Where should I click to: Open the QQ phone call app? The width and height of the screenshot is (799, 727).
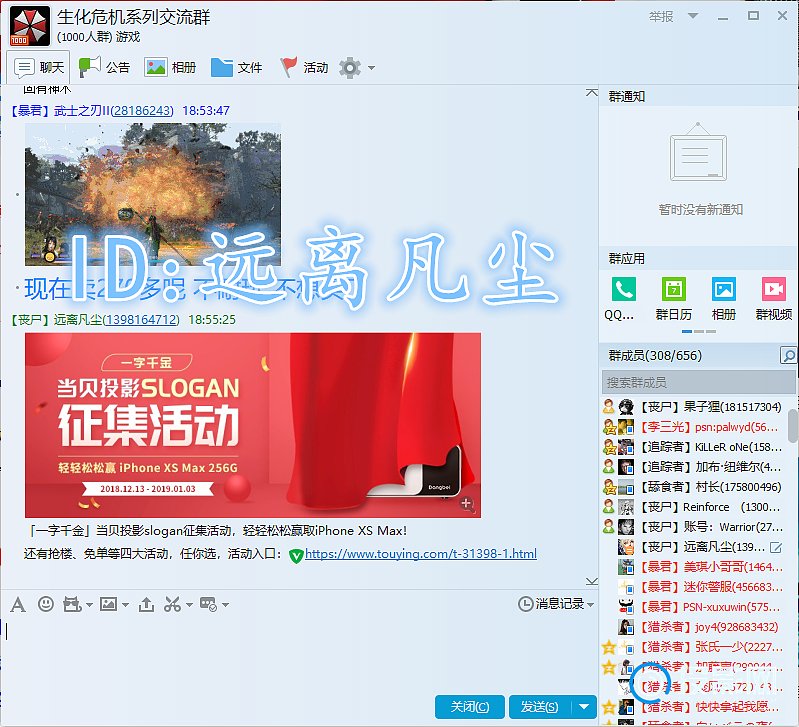pos(624,289)
